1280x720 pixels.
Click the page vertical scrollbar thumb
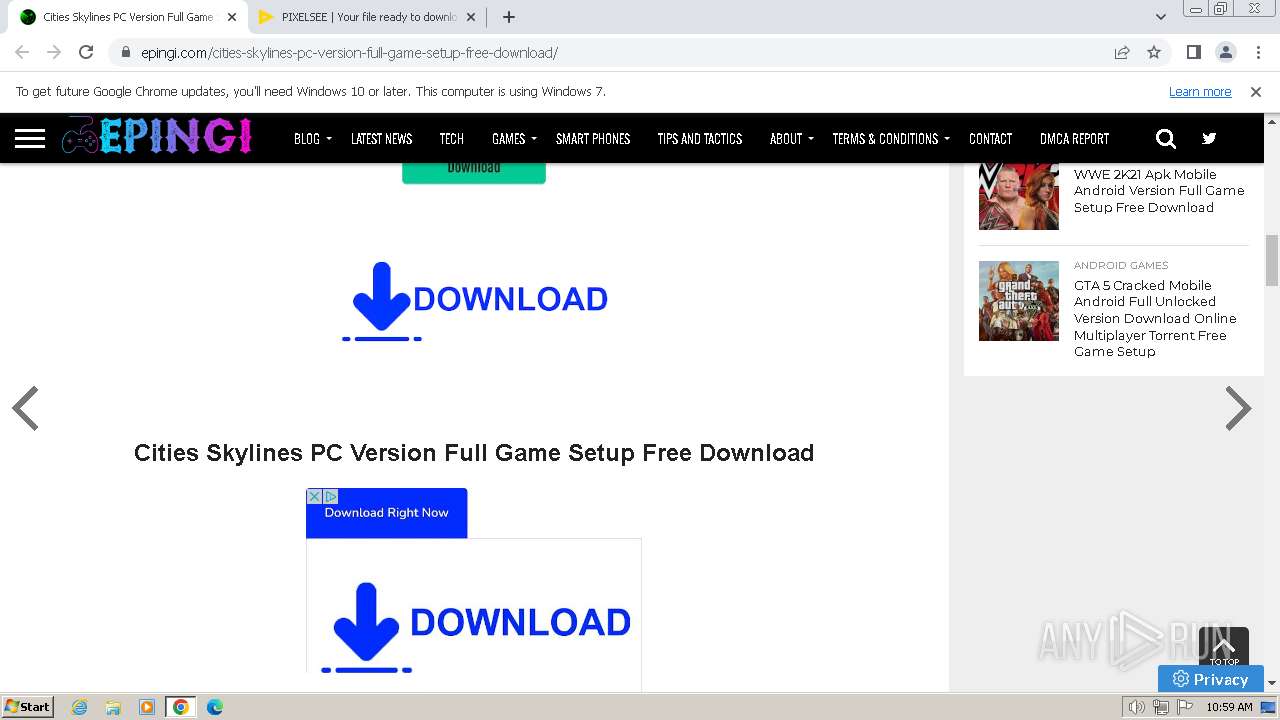point(1271,261)
